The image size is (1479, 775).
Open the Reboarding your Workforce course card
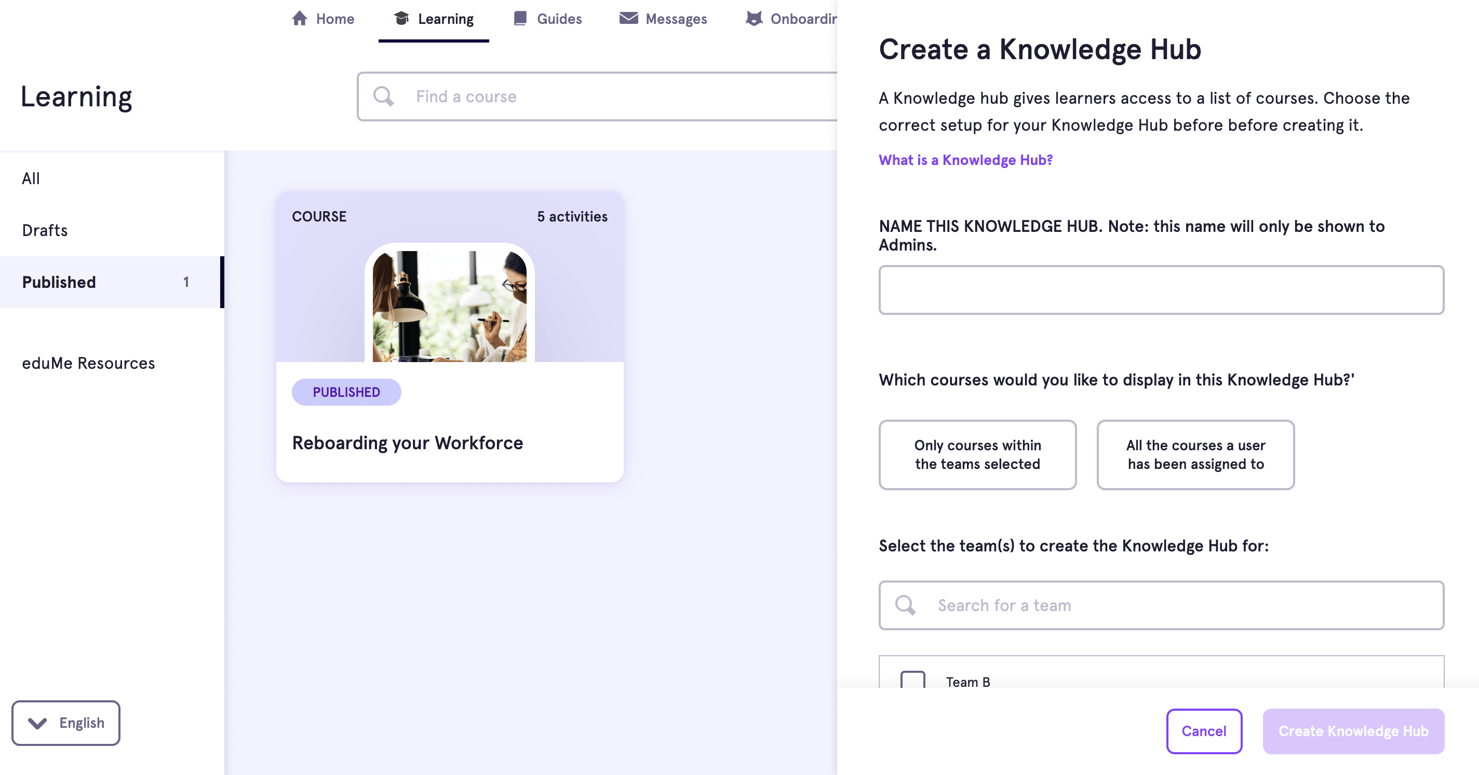(449, 335)
